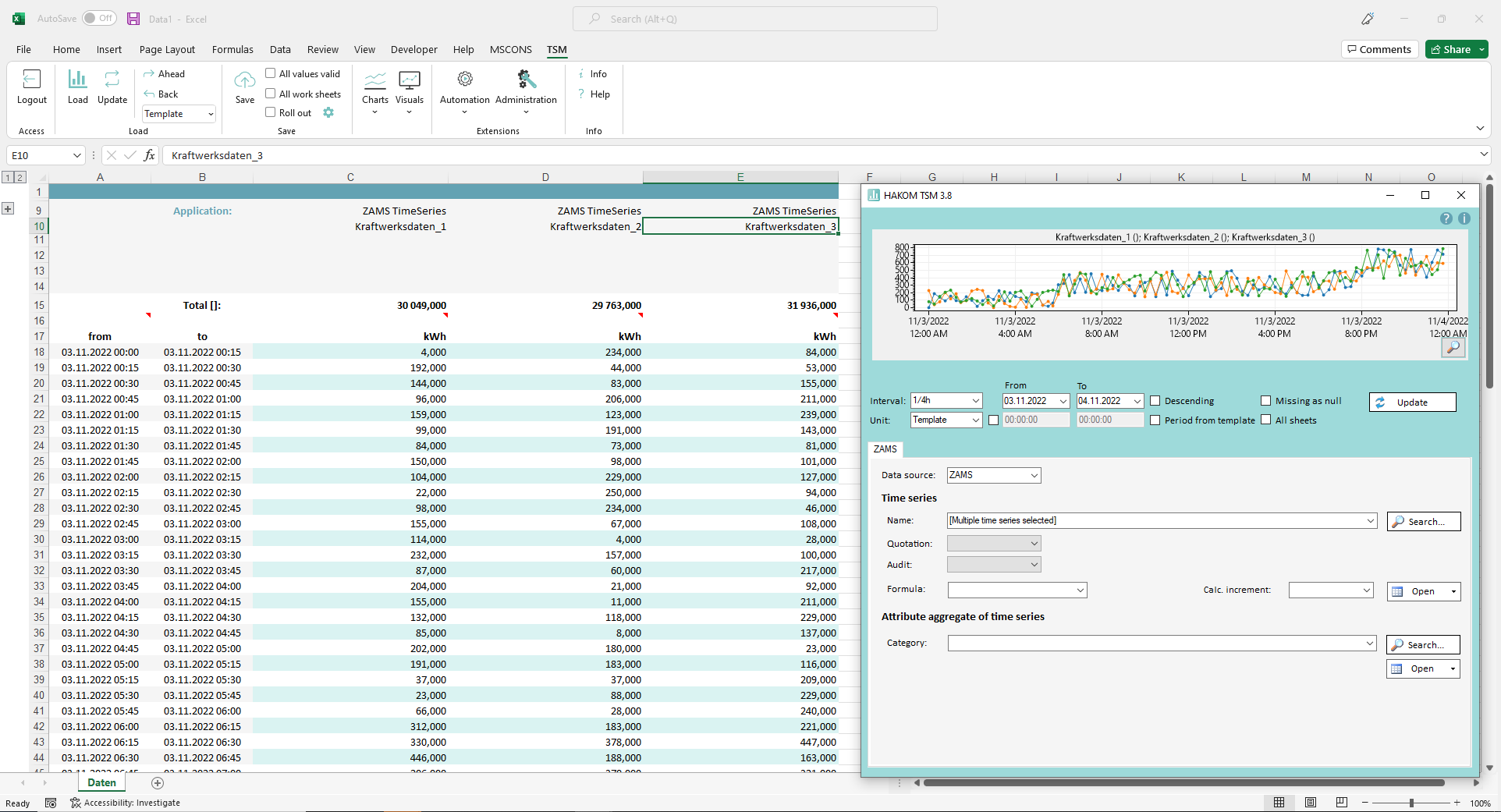Check Roll out option
1501x812 pixels.
pos(271,112)
